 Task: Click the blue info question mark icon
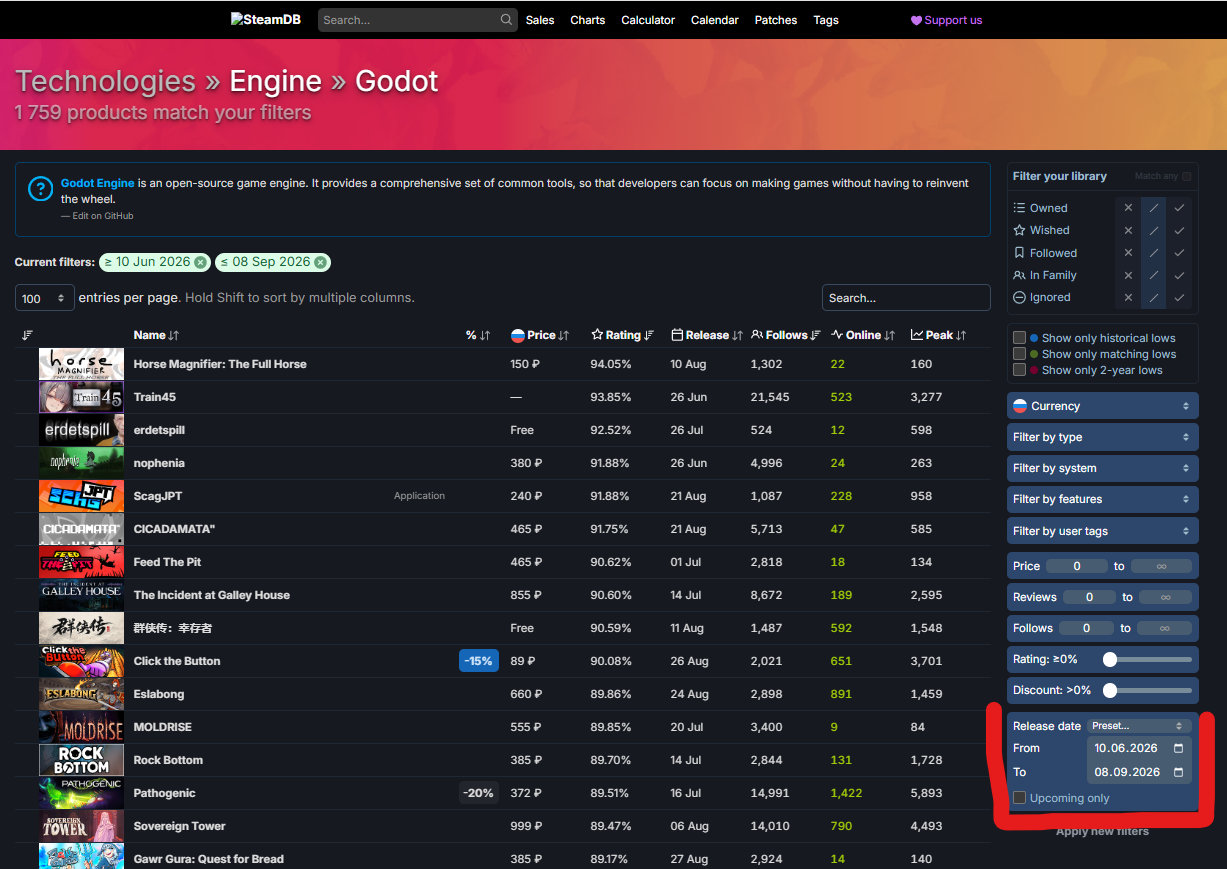[x=41, y=188]
